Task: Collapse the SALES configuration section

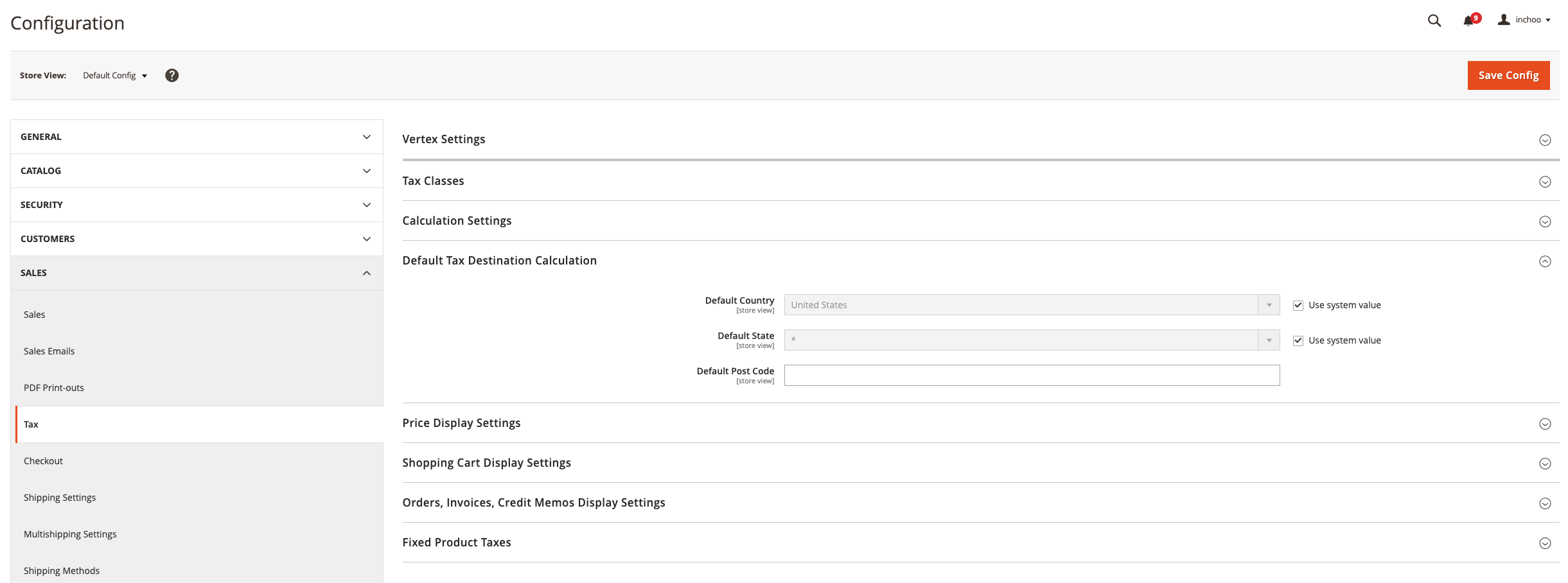Action: (197, 273)
